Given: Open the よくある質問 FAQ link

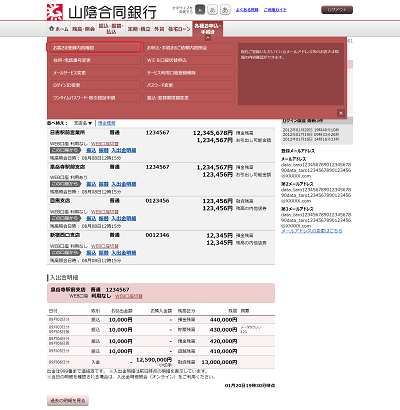Looking at the screenshot, I should 247,10.
